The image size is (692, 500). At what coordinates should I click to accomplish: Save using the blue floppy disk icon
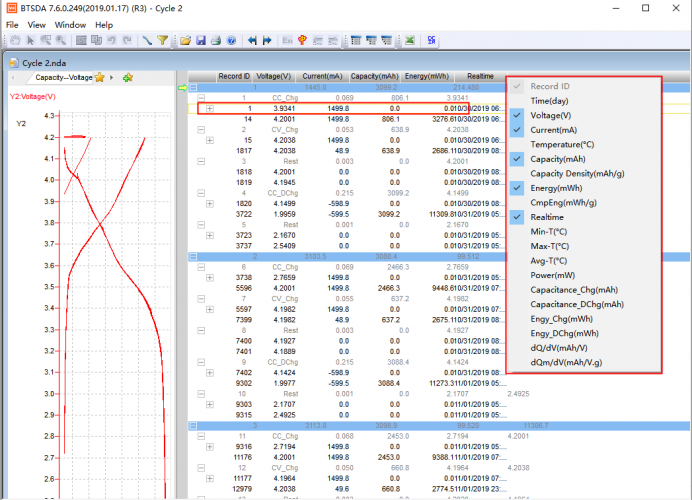coord(201,41)
